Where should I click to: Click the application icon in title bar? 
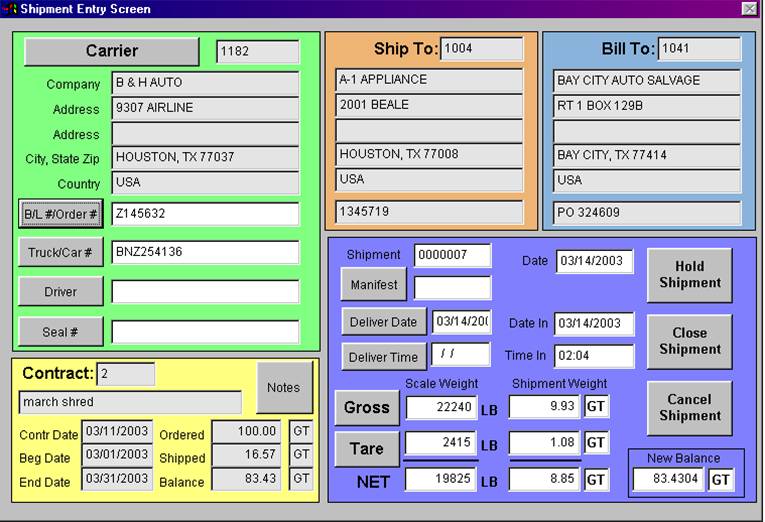(x=11, y=9)
